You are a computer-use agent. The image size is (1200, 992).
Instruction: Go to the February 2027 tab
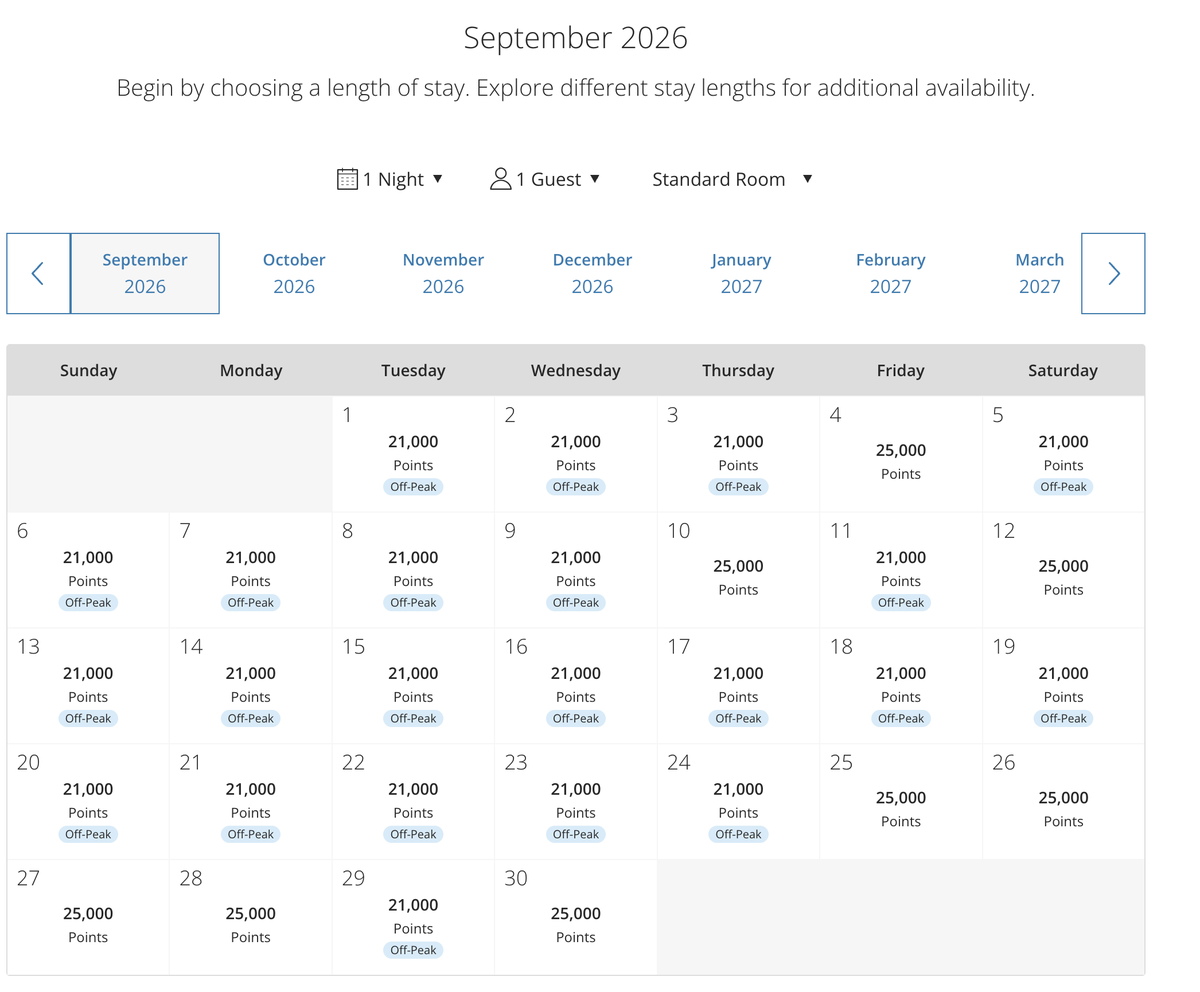click(x=890, y=273)
